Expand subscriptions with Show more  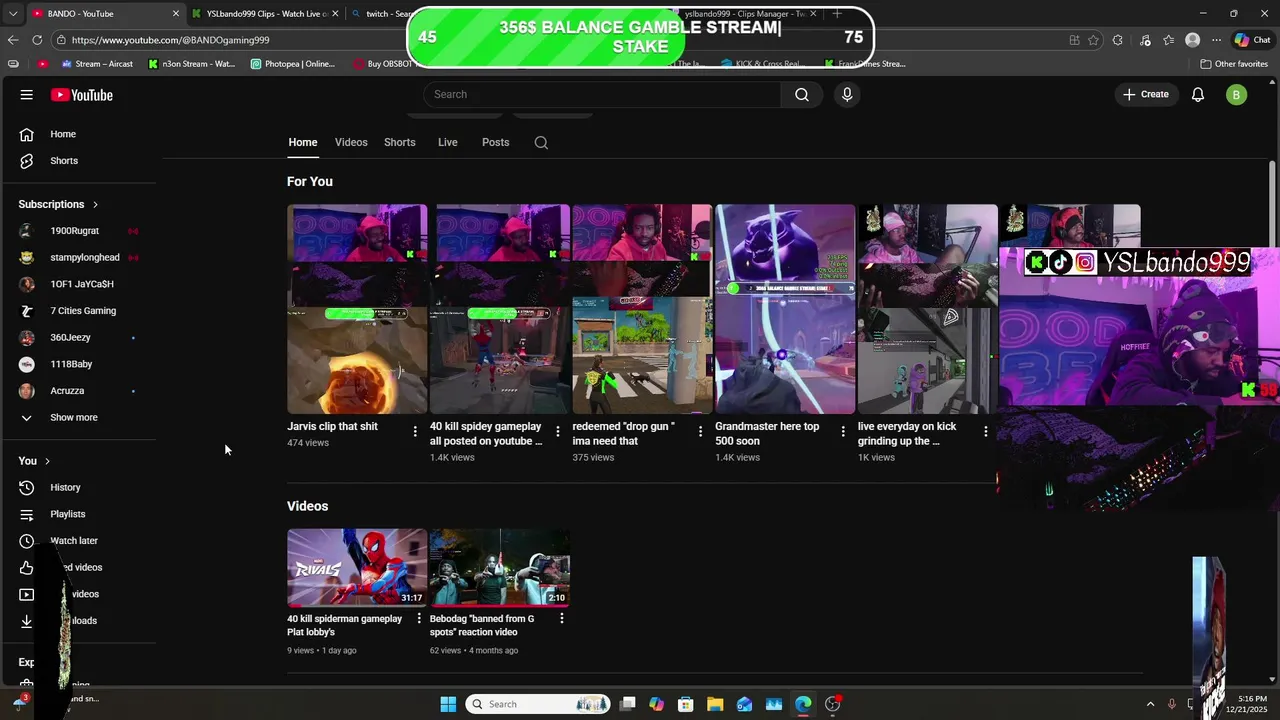click(80, 418)
